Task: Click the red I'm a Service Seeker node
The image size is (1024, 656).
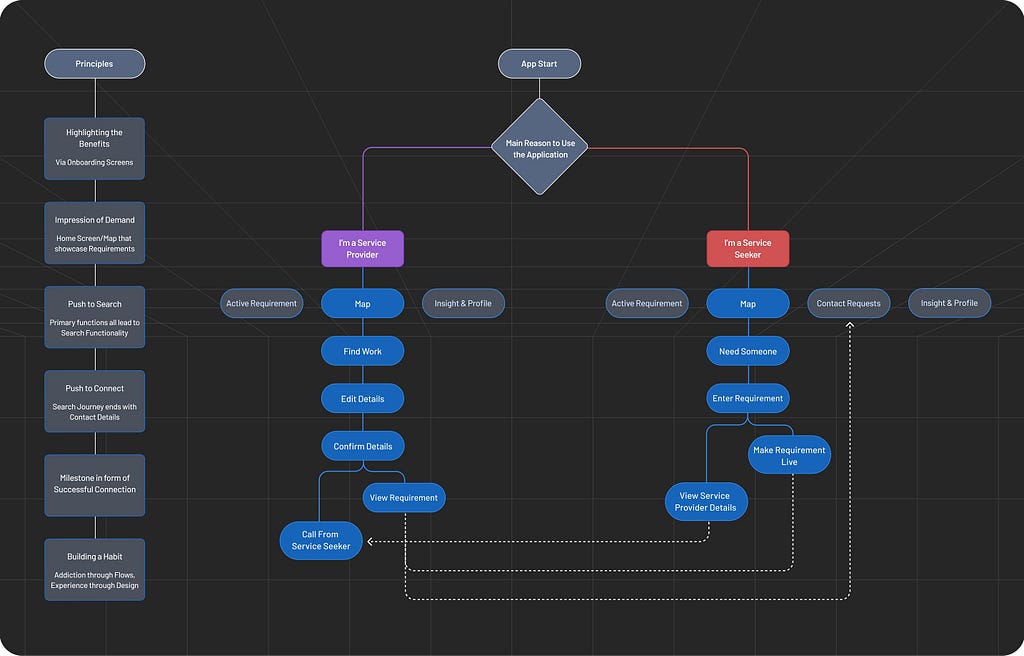Action: click(x=748, y=248)
